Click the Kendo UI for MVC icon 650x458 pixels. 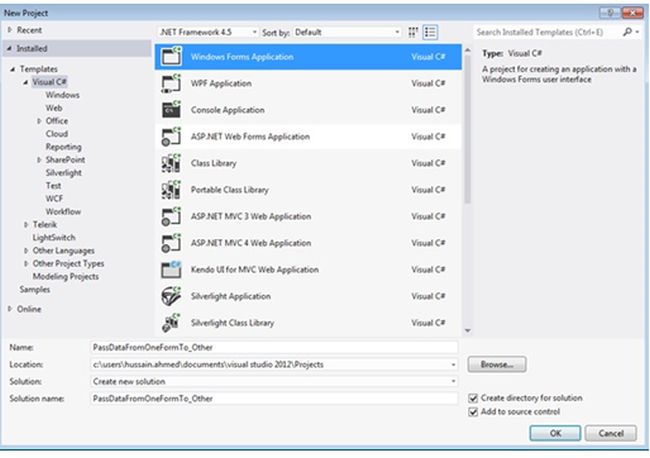point(171,269)
